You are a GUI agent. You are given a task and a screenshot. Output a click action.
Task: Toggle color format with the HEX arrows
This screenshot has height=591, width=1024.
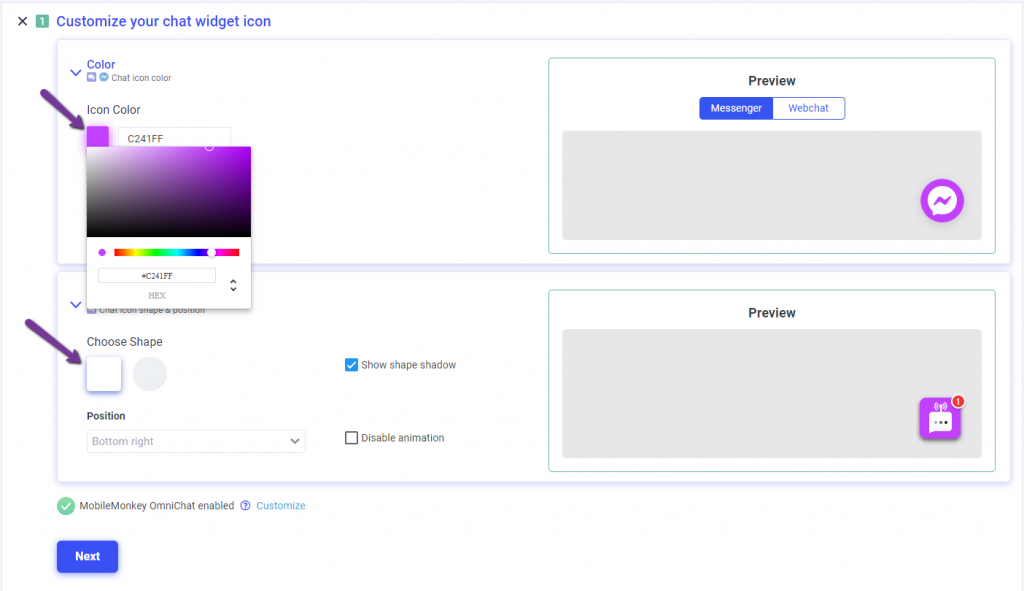(x=233, y=285)
